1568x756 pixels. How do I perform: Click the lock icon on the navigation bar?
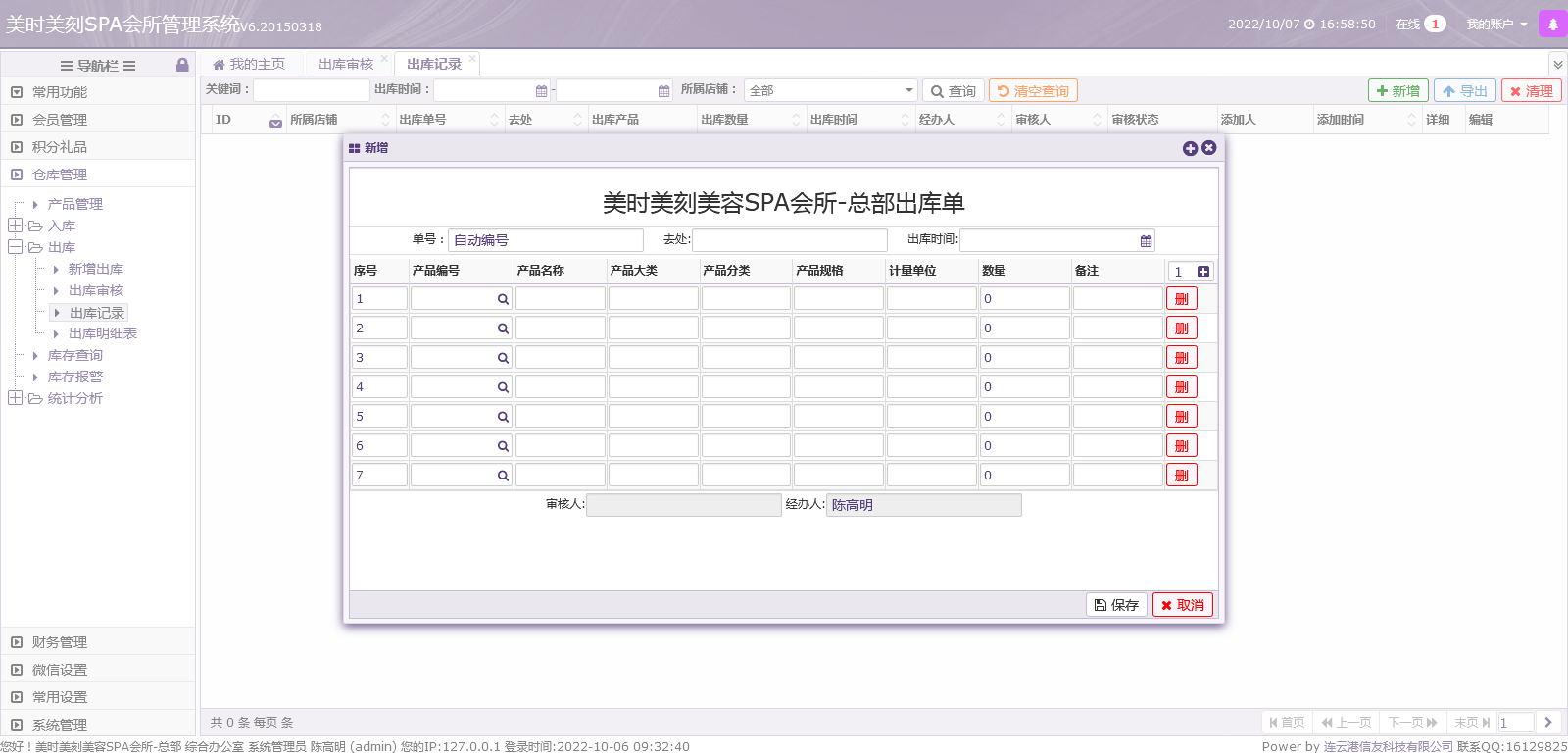tap(182, 65)
